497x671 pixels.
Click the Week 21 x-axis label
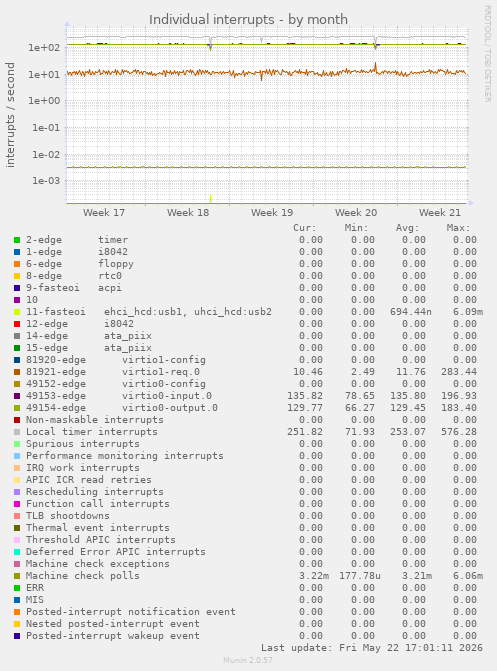(440, 213)
